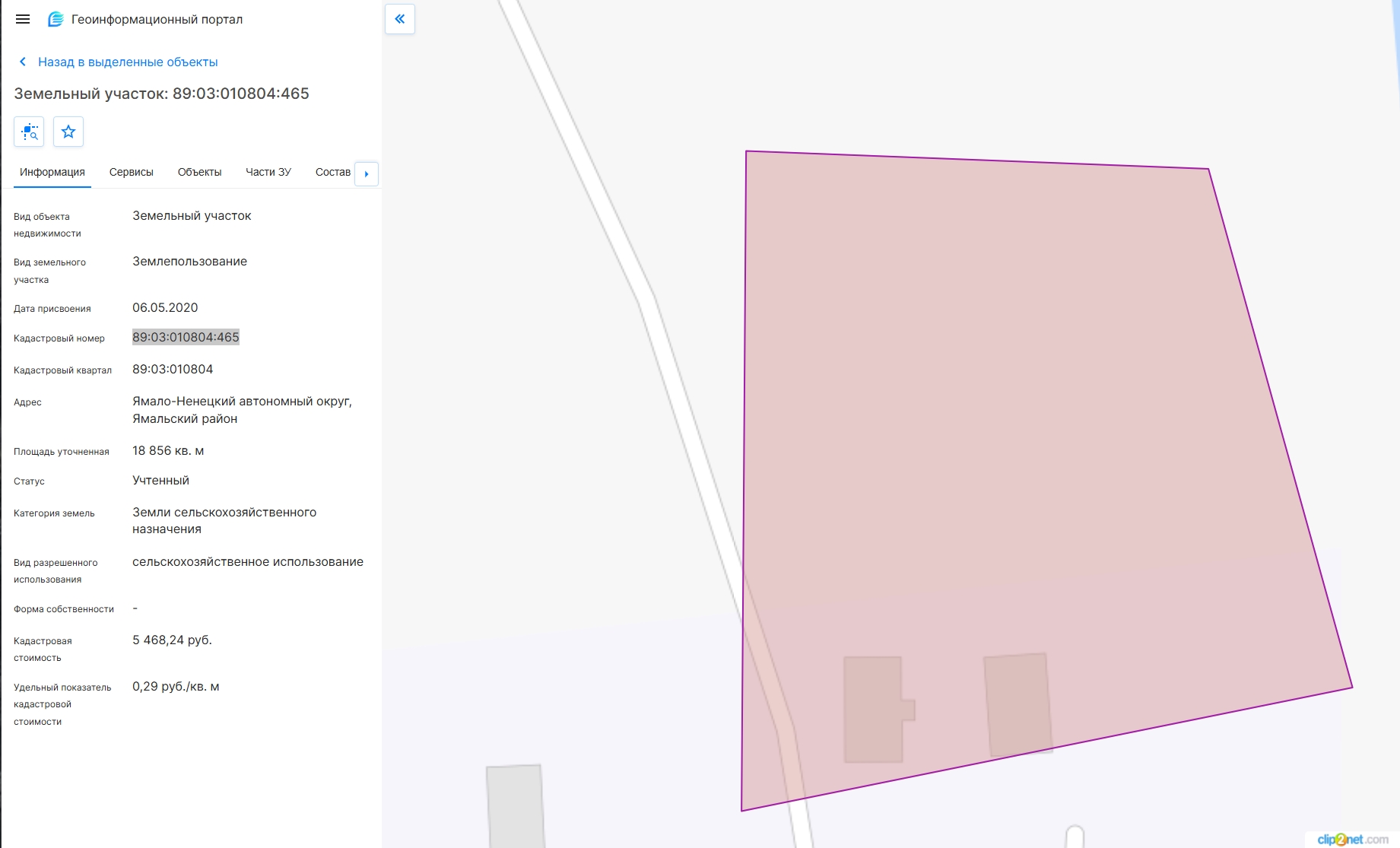Go back via Назад в выделенные объекты link
1400x848 pixels.
128,62
